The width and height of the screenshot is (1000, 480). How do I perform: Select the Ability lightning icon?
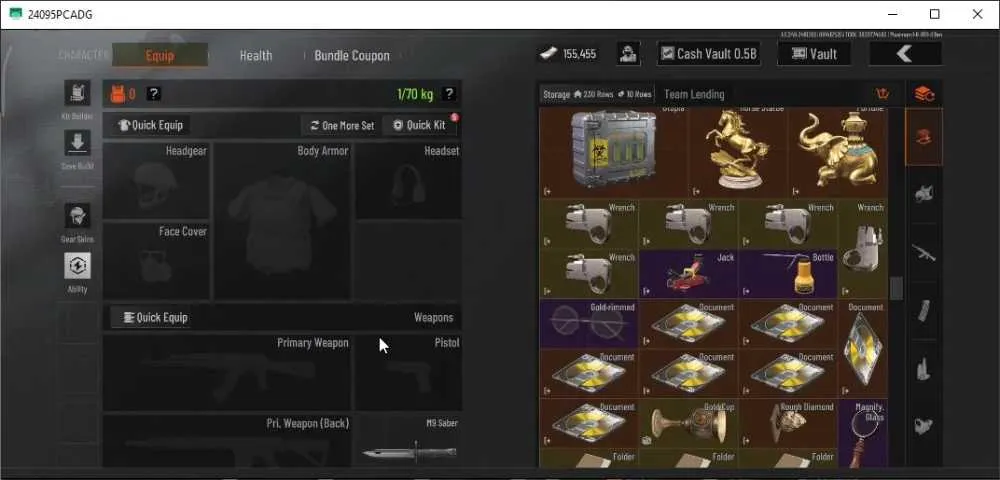(77, 266)
